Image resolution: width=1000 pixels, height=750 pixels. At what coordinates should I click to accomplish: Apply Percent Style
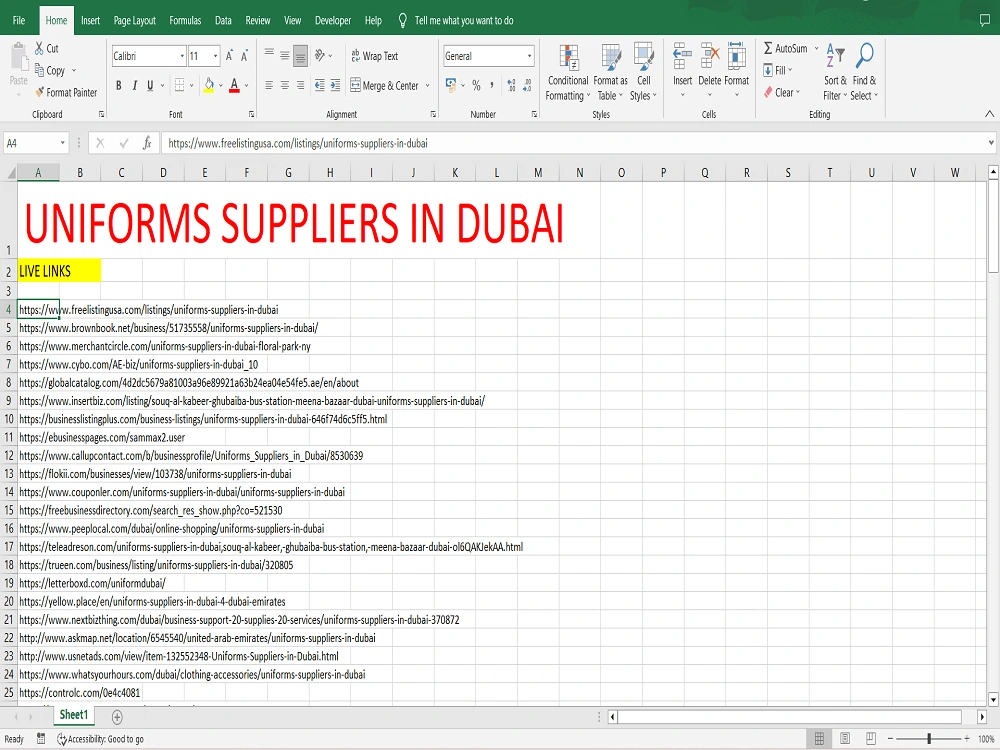coord(476,85)
